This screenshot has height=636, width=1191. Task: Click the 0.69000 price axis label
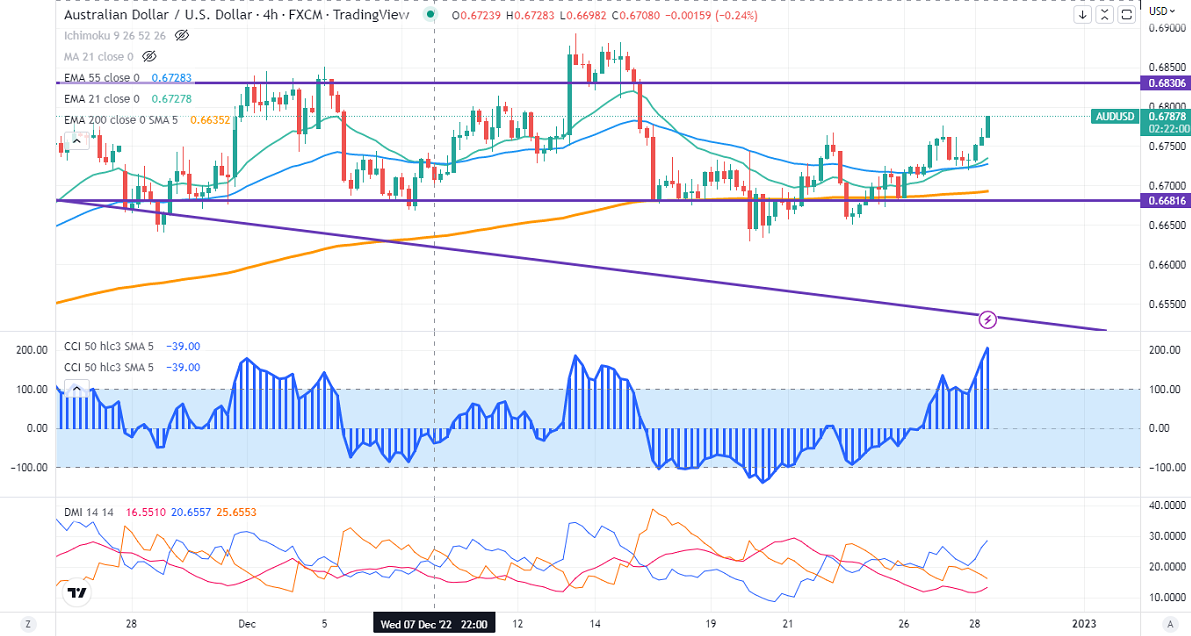pos(1168,28)
